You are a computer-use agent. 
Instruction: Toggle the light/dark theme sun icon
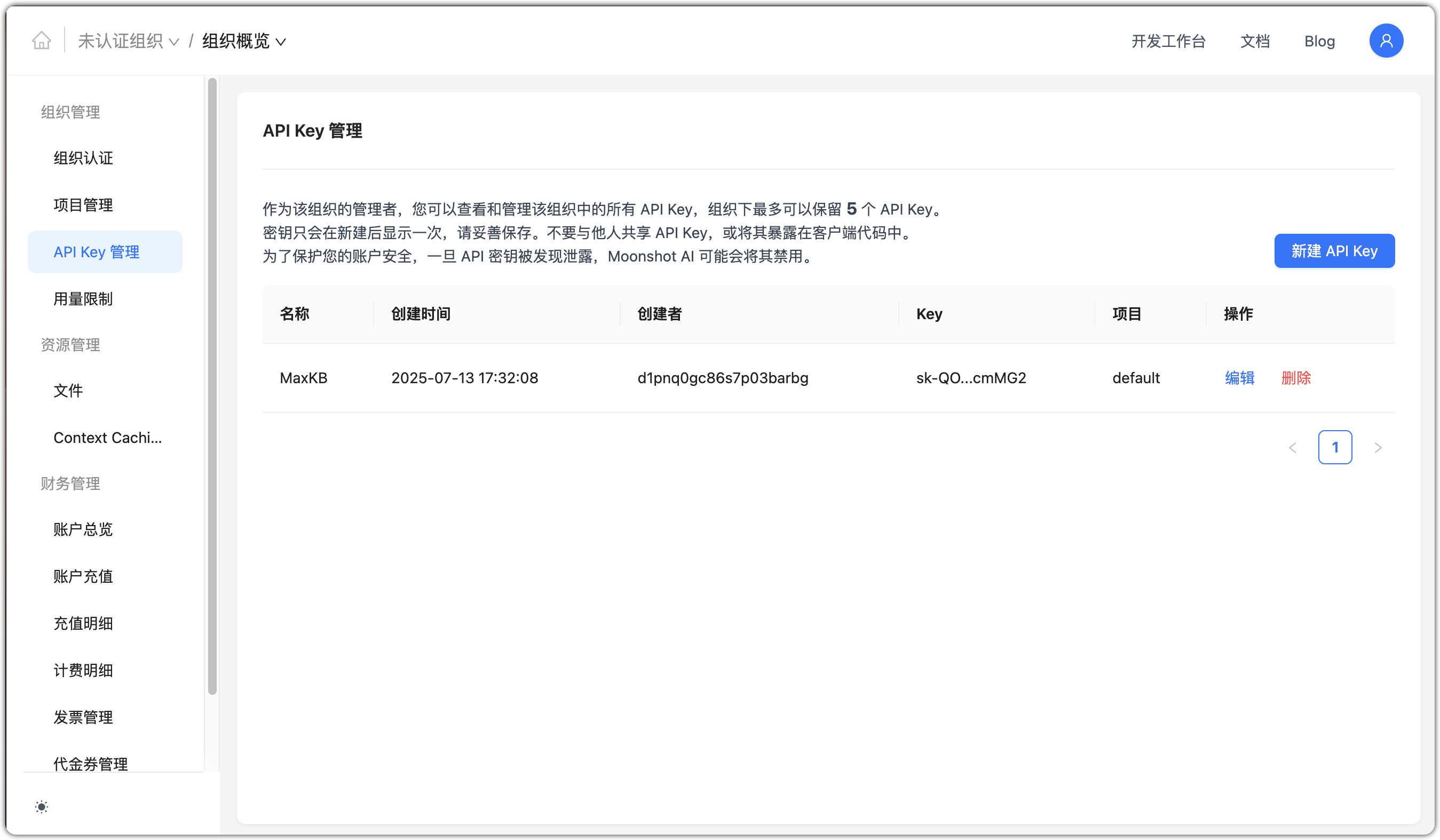(41, 807)
